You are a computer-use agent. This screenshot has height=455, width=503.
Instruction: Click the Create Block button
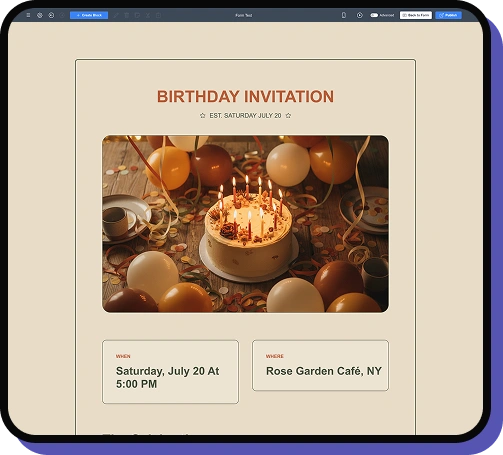[89, 15]
